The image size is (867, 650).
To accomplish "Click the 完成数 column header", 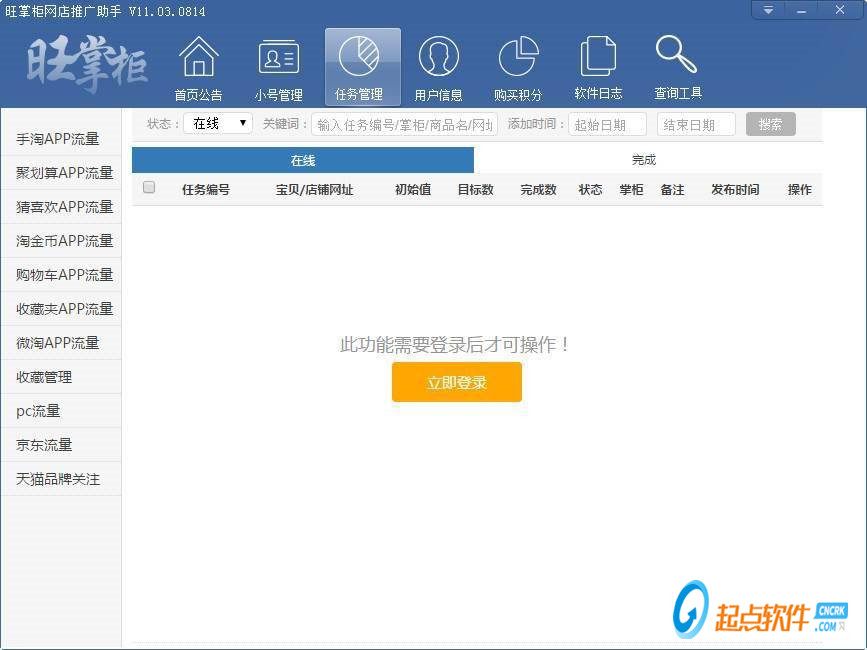I will [538, 190].
